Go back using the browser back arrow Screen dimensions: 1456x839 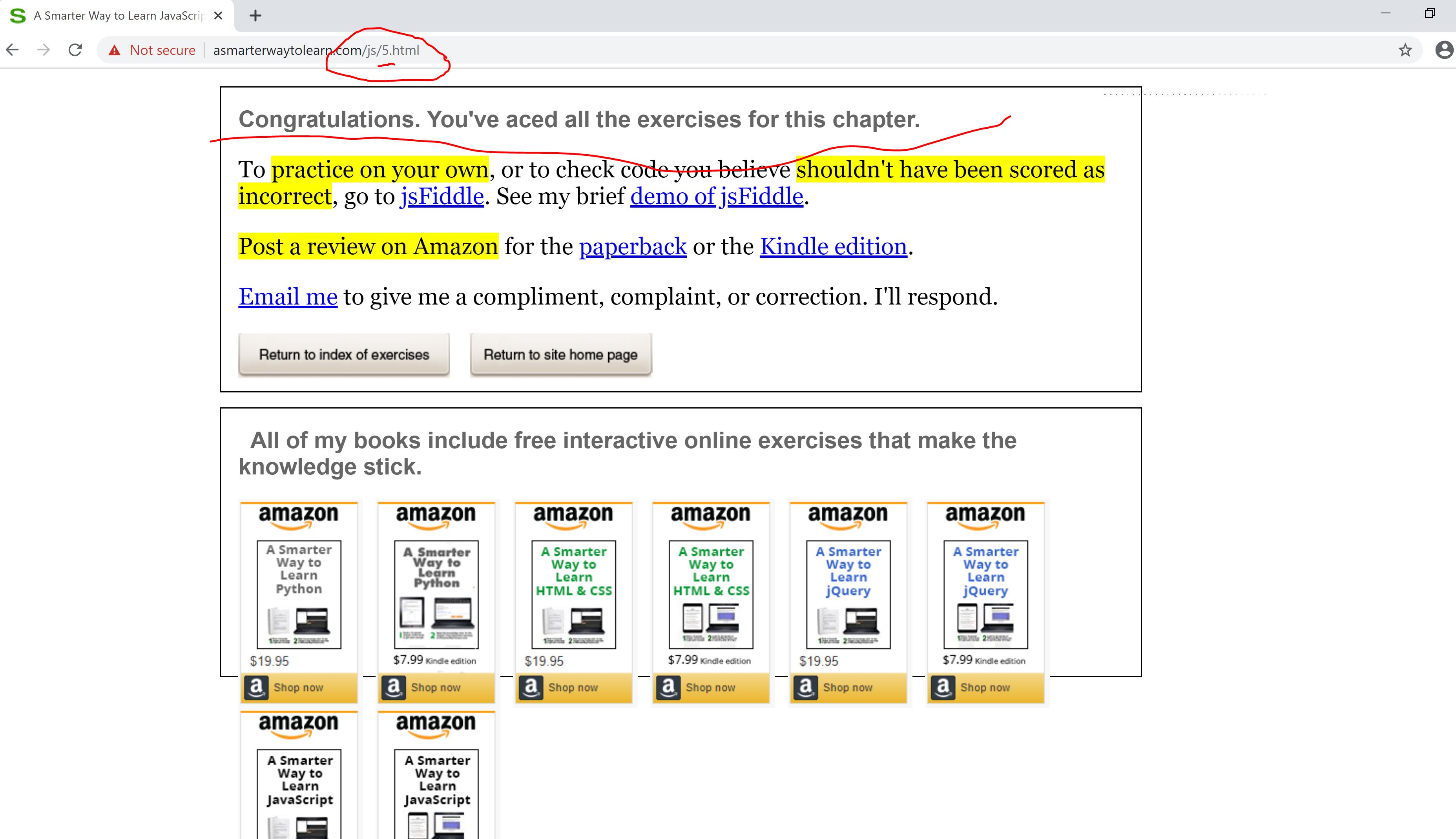click(x=12, y=50)
